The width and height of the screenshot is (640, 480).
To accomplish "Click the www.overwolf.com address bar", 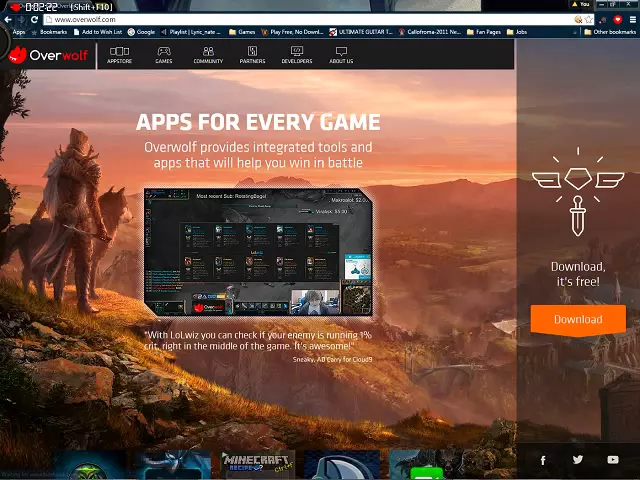I will (310, 19).
